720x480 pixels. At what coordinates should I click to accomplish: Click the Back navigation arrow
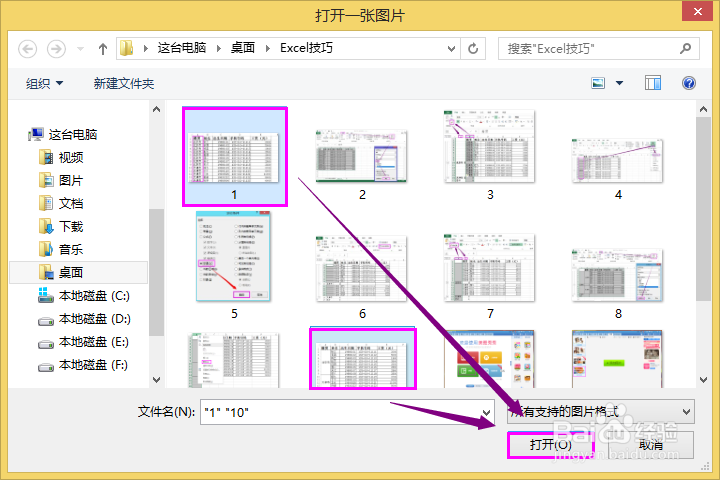(28, 49)
